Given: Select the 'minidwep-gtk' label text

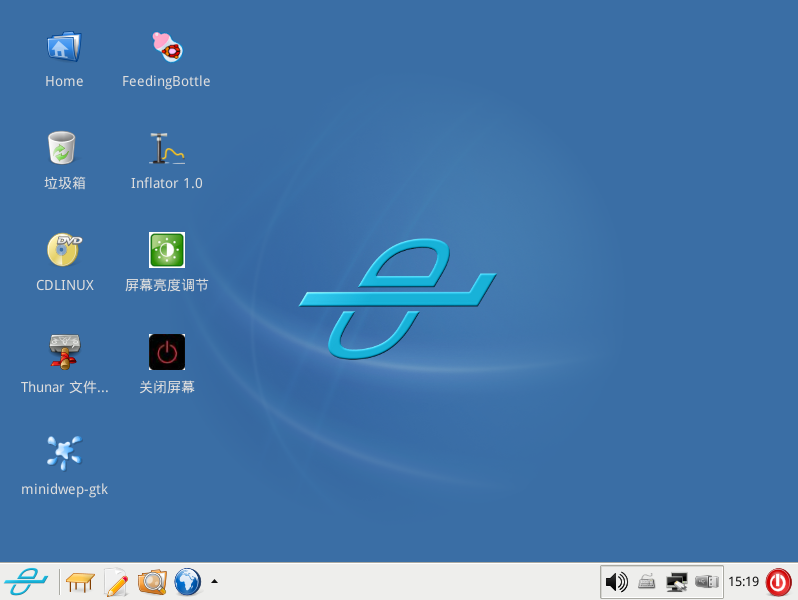Looking at the screenshot, I should tap(64, 490).
